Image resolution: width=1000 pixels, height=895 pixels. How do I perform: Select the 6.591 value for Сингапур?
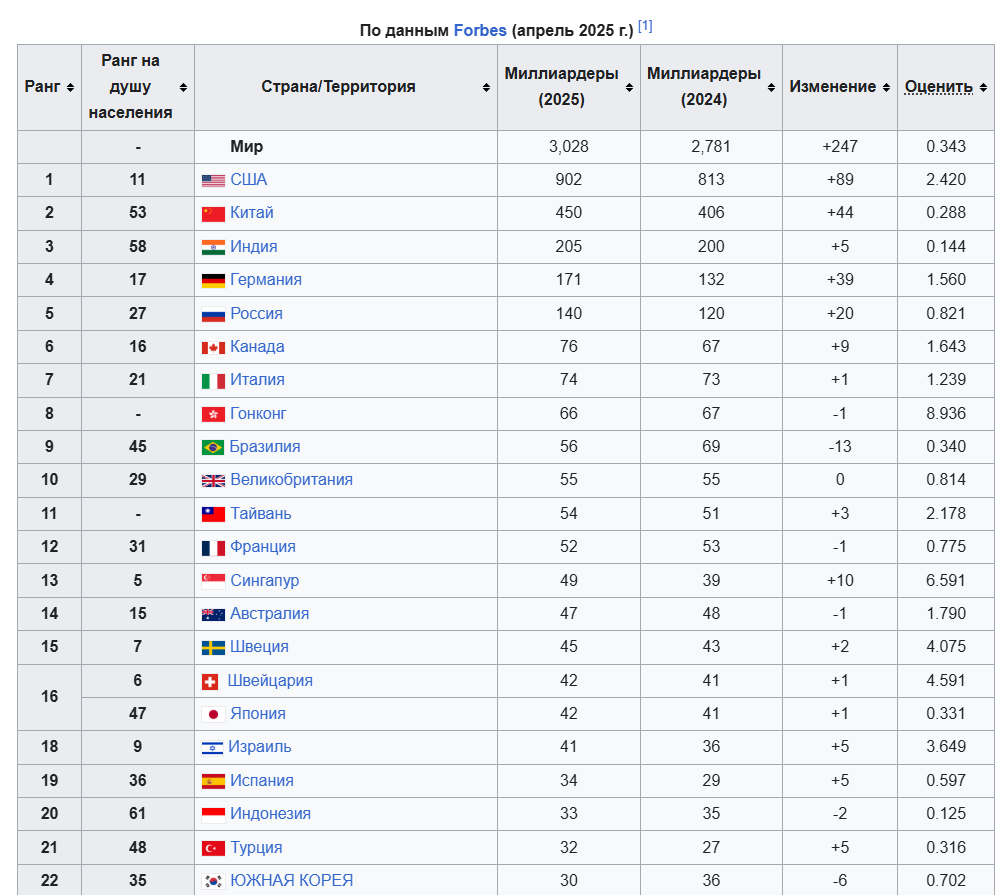click(946, 581)
